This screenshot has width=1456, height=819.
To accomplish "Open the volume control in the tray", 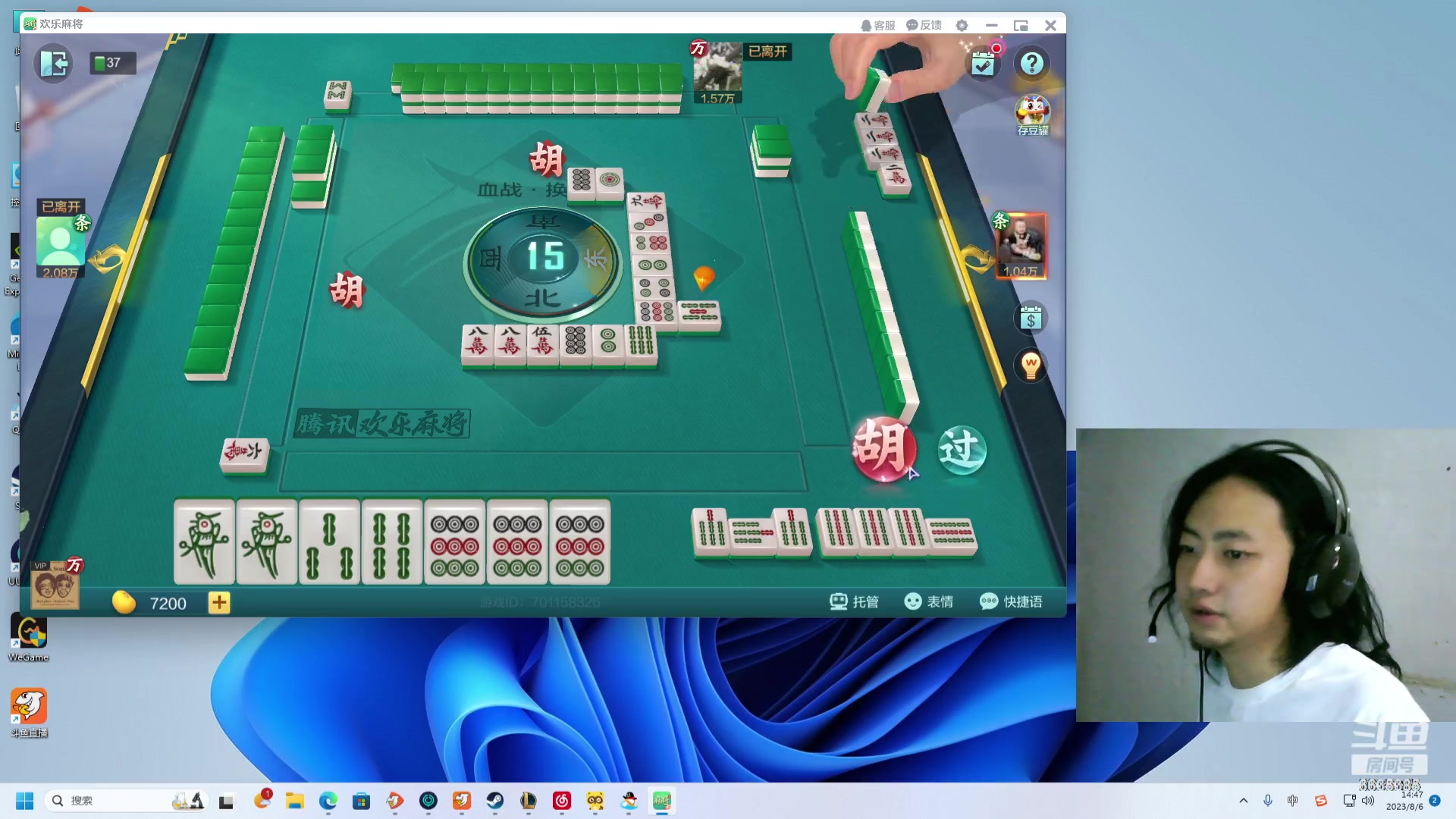I will click(x=1368, y=801).
